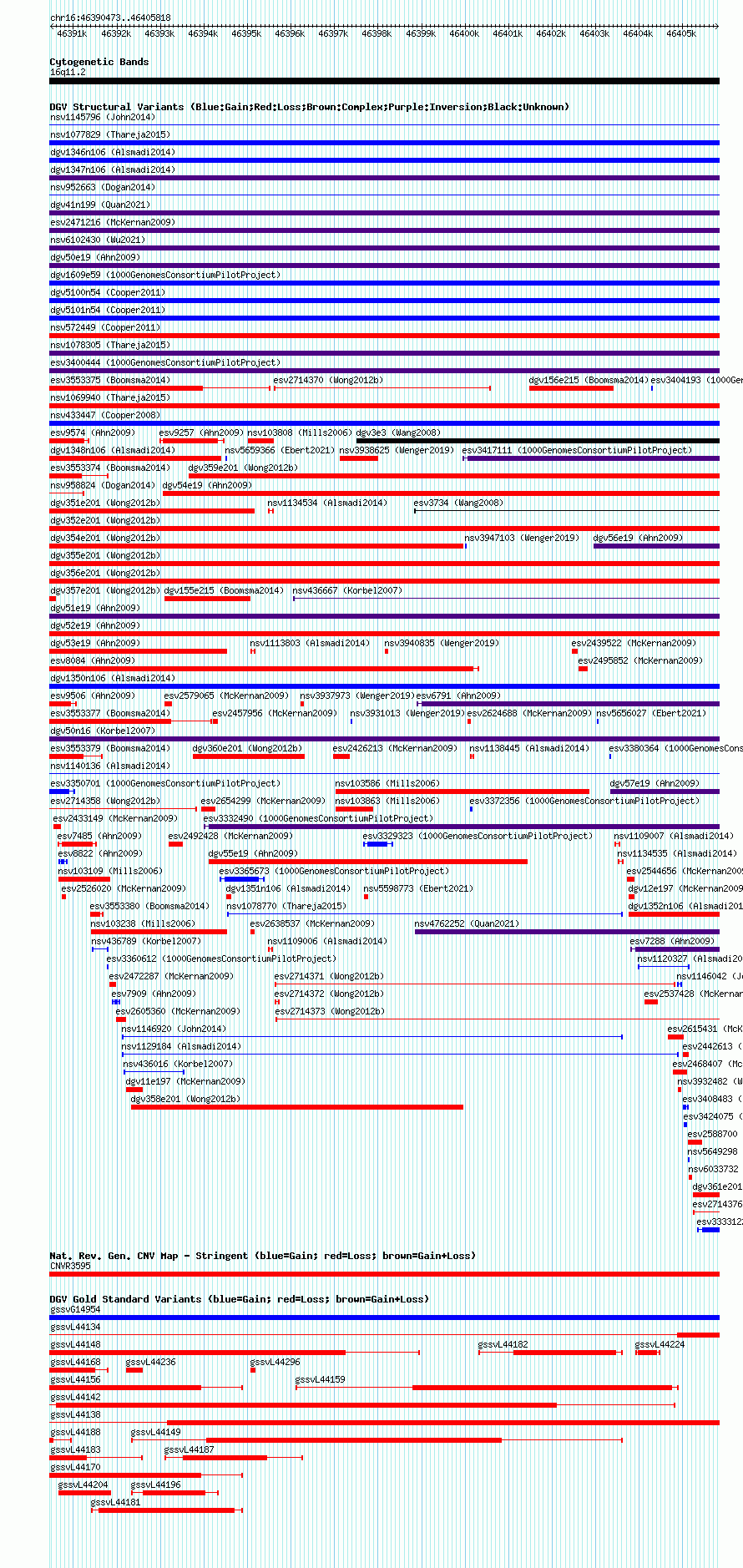Select variant dgv41n199 (Quan2021)
This screenshot has width=743, height=1568.
[x=100, y=205]
